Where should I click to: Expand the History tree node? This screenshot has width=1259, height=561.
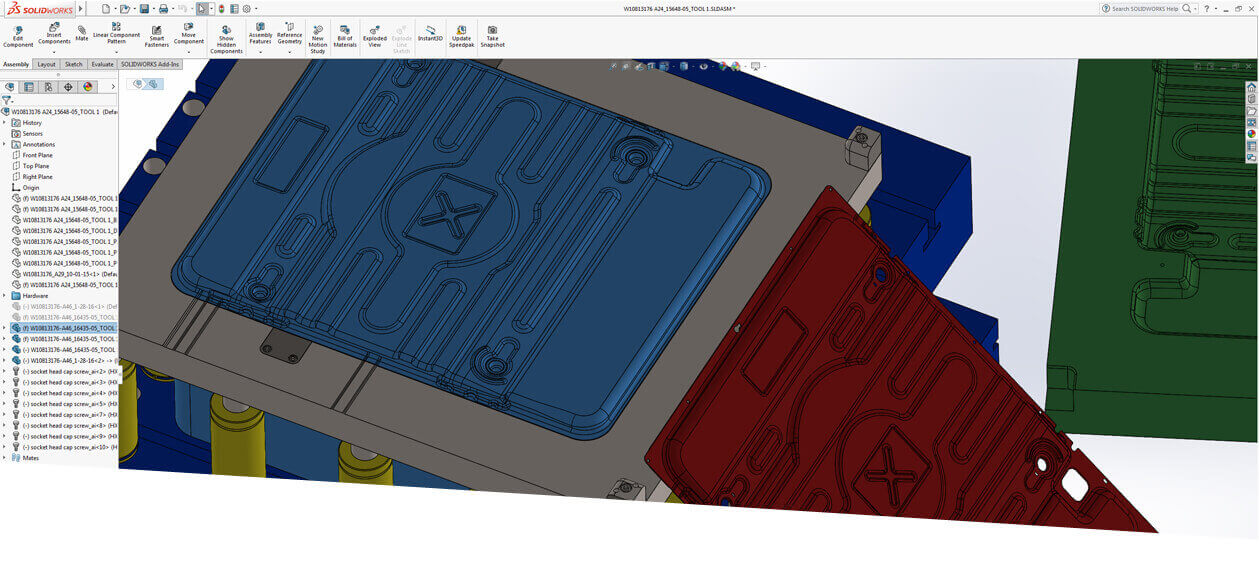tap(4, 123)
